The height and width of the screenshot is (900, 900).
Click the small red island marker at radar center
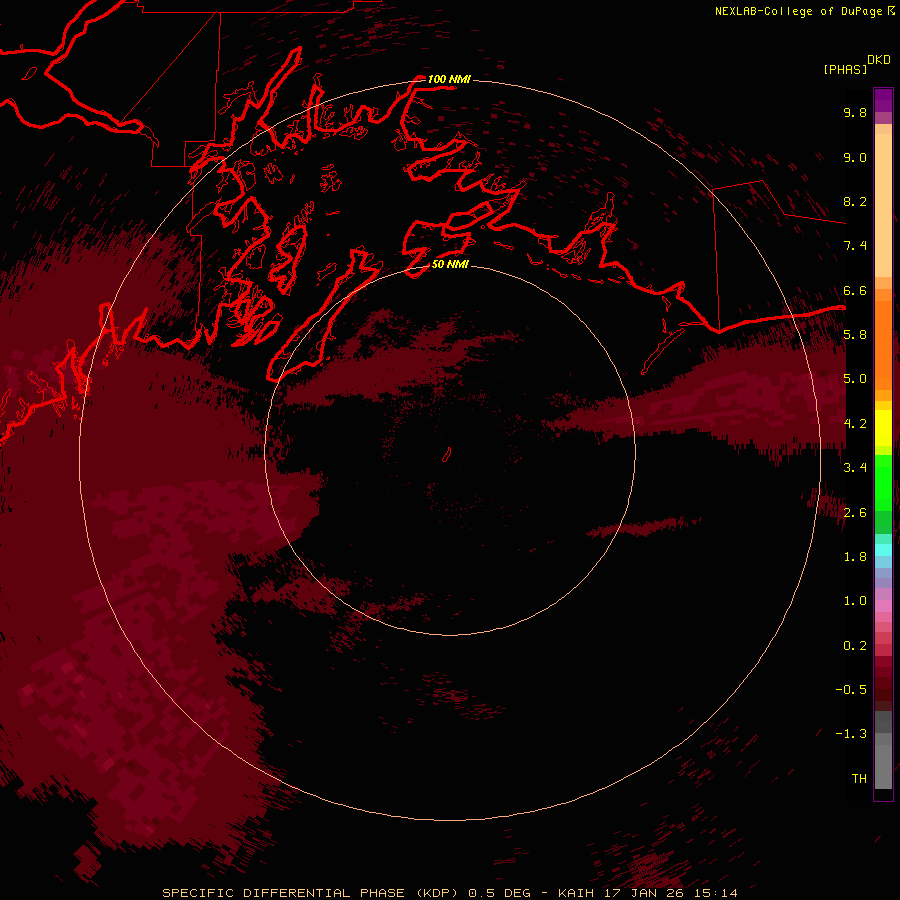click(447, 455)
